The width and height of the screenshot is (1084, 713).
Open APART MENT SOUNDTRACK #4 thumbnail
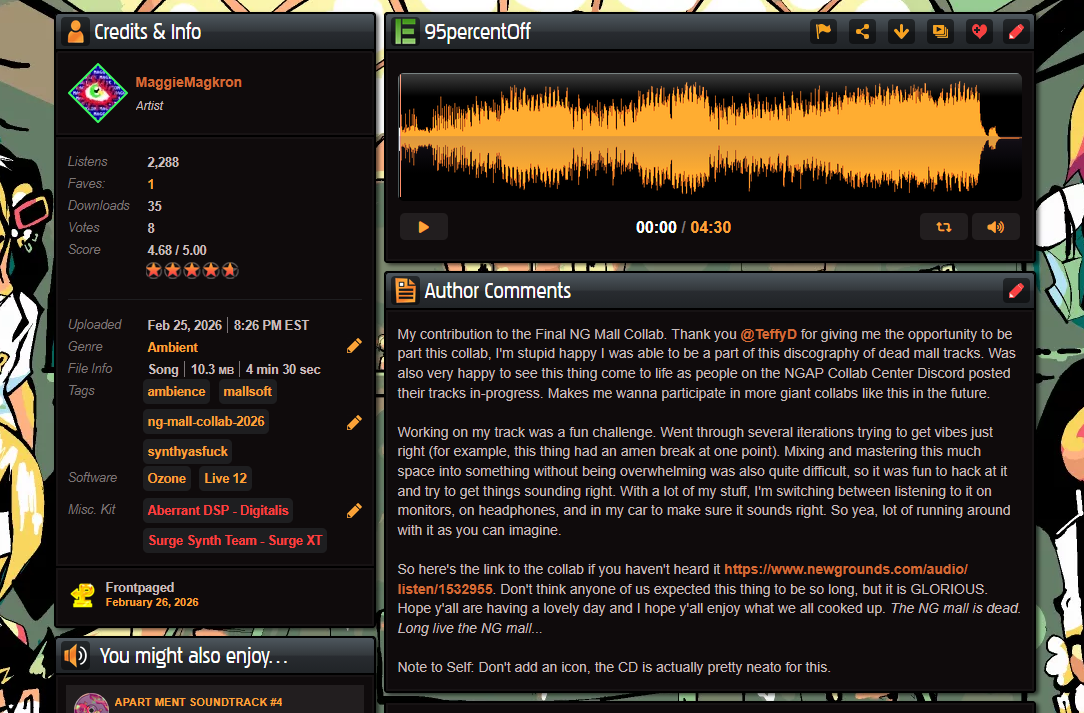pyautogui.click(x=92, y=702)
